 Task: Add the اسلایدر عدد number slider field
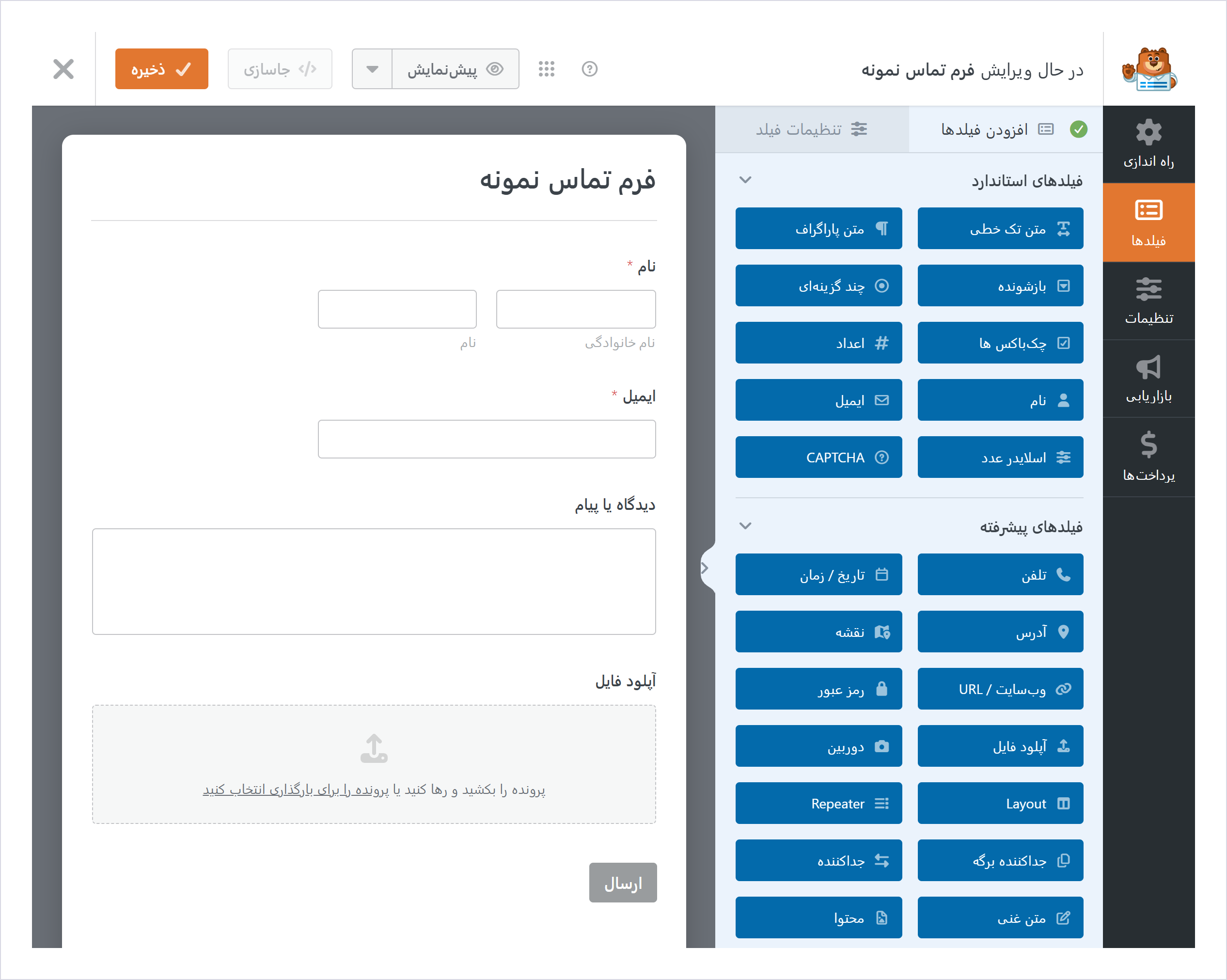[1000, 457]
